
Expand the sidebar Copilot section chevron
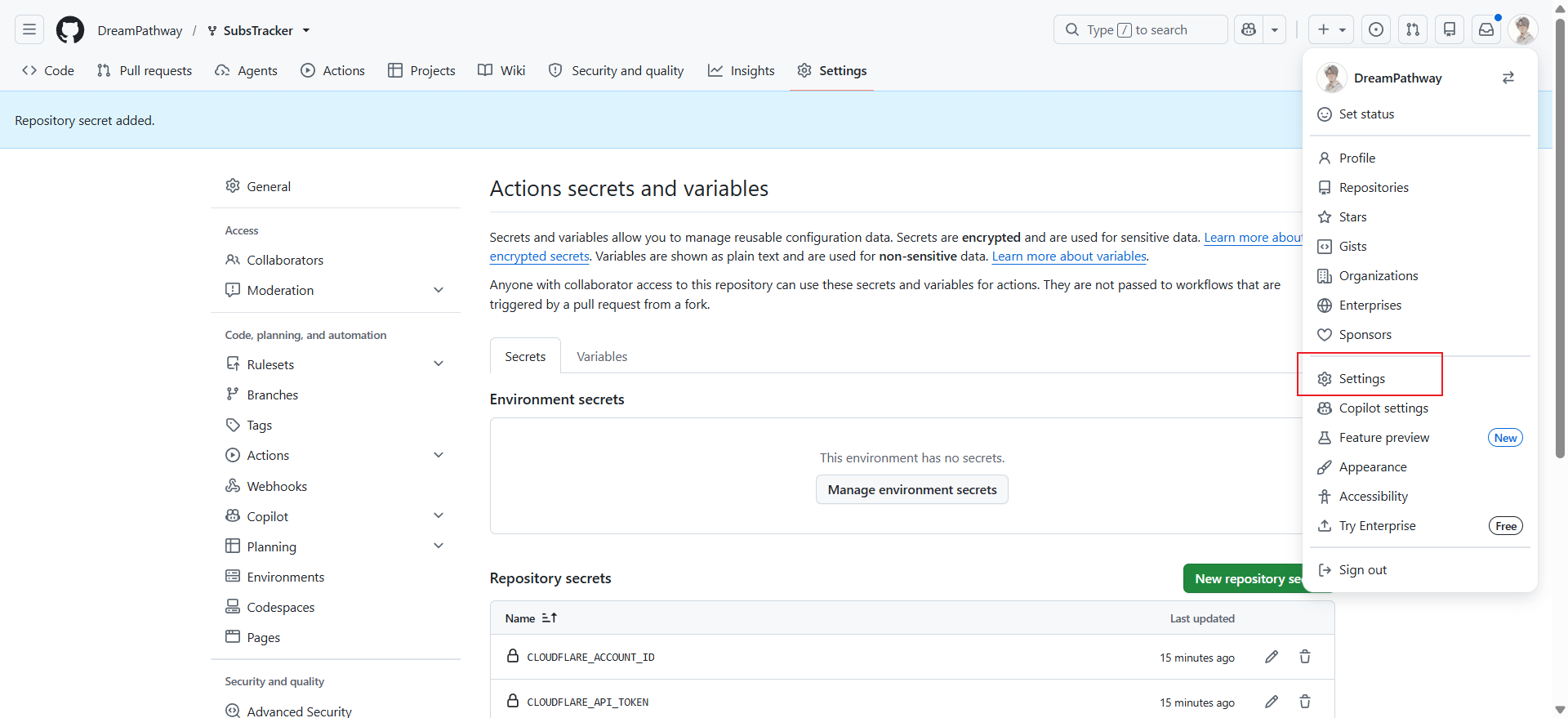click(439, 516)
